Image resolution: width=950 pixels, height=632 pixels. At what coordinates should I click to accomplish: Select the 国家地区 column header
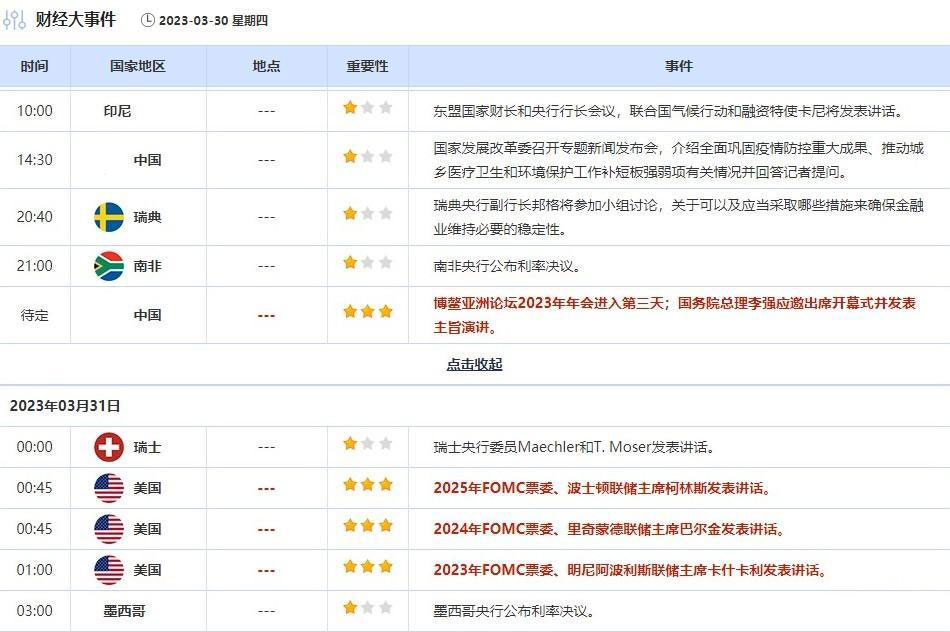[x=137, y=65]
